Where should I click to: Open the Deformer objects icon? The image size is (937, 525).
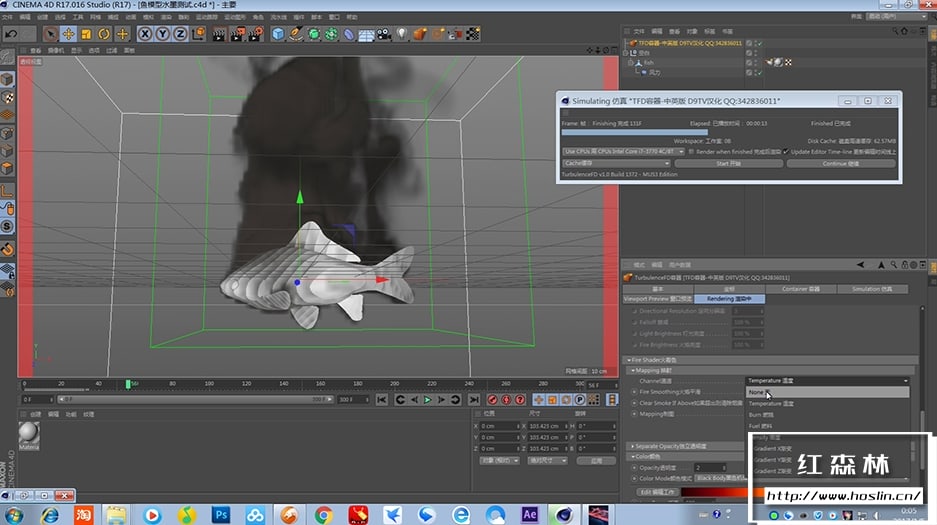(x=349, y=34)
